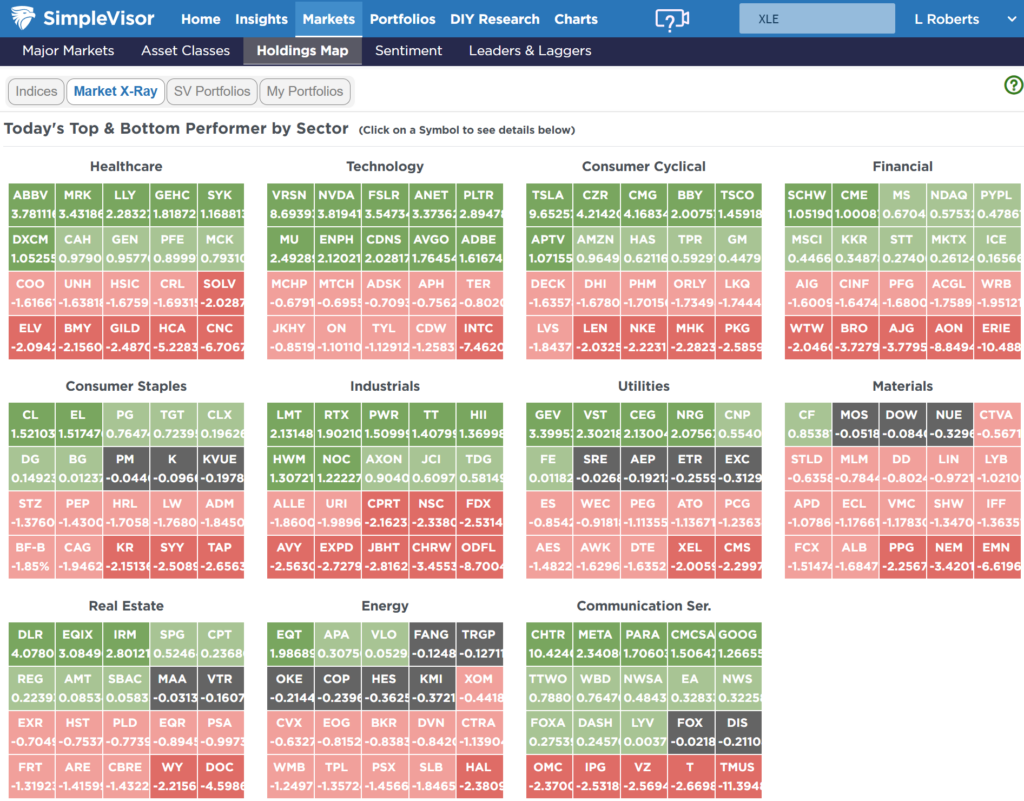Select the ODFL symbol tile
The height and width of the screenshot is (801, 1024).
[479, 557]
